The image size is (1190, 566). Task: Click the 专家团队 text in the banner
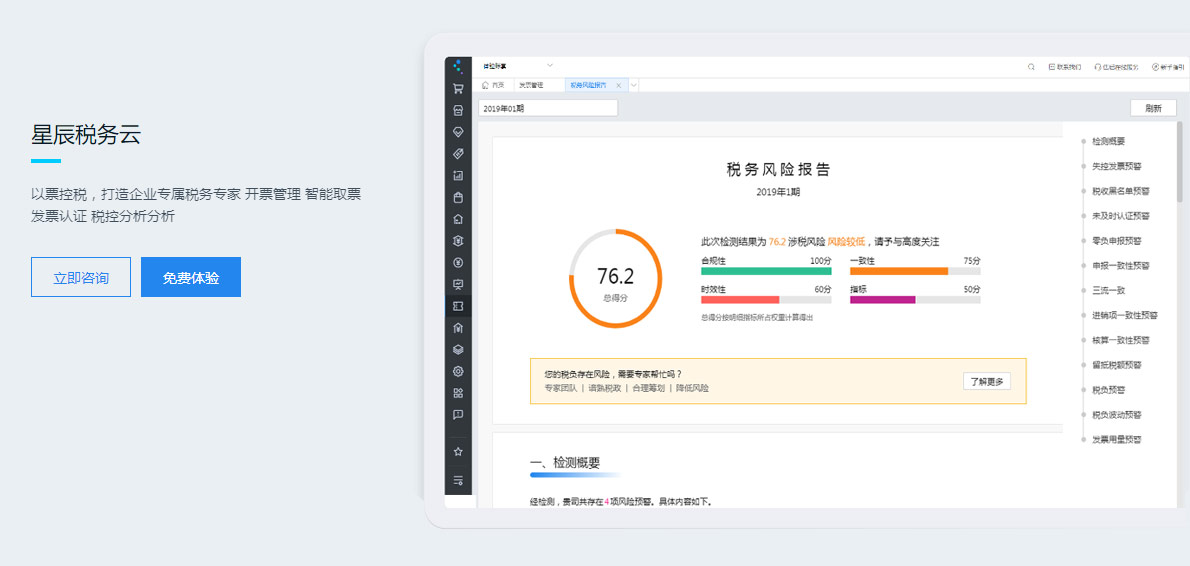click(561, 388)
